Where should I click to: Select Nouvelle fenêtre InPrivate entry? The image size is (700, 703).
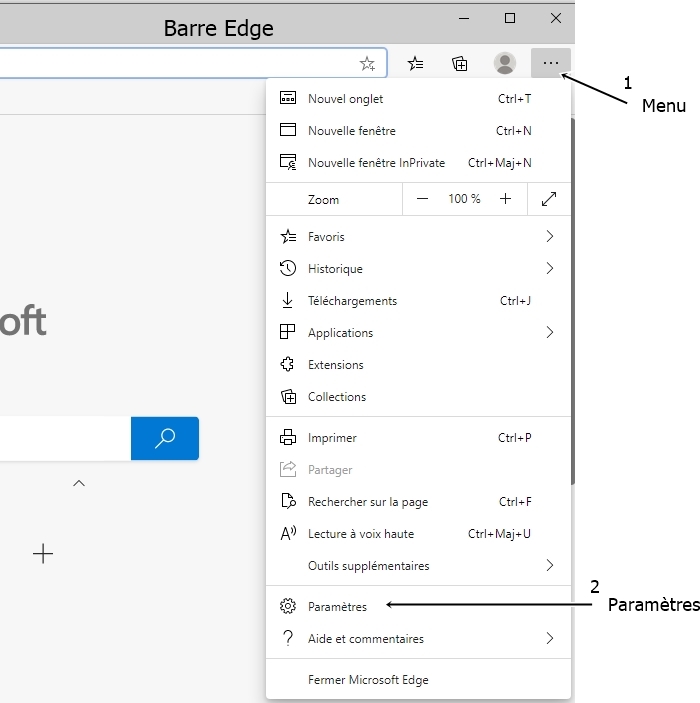tap(418, 162)
